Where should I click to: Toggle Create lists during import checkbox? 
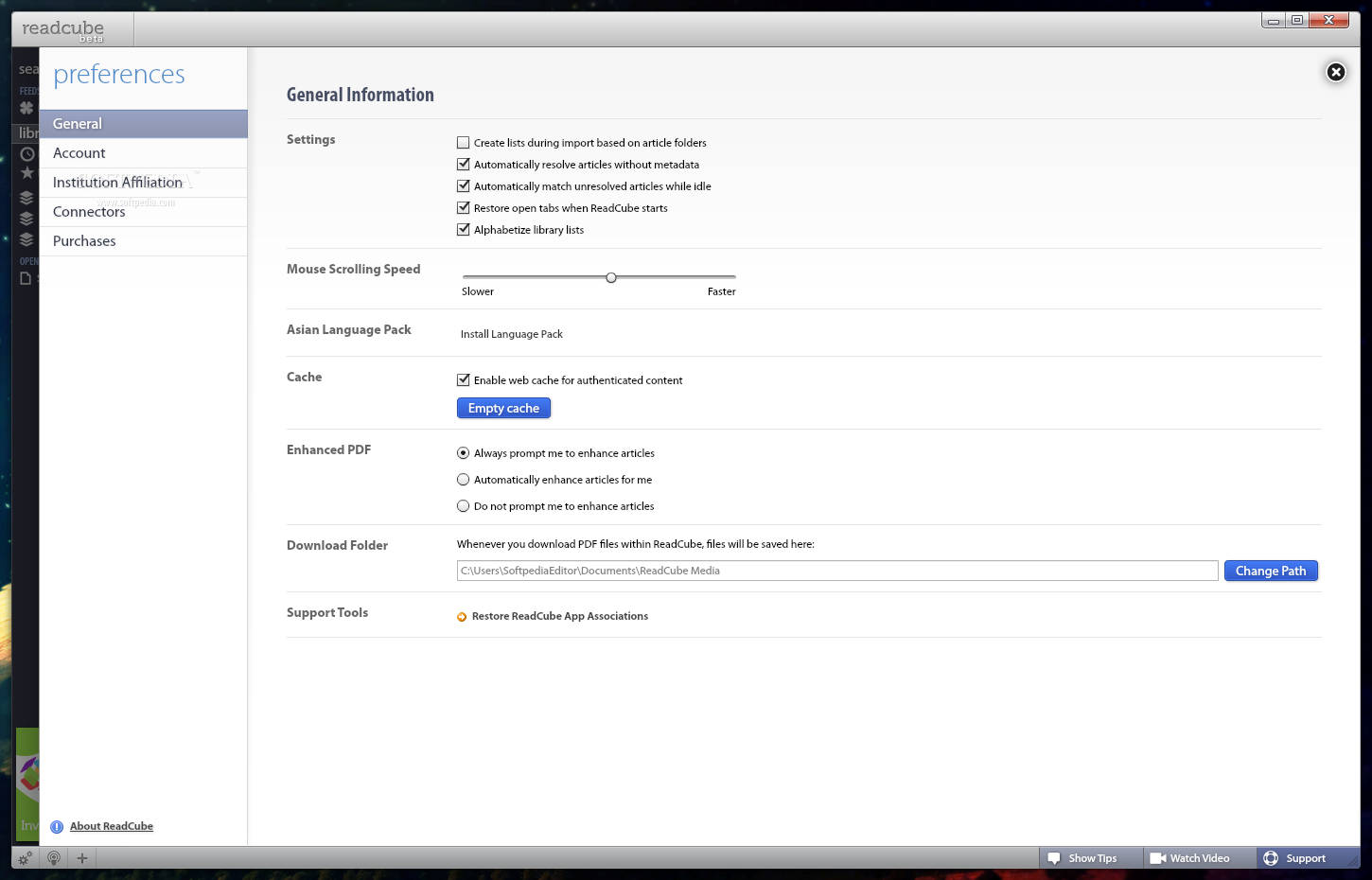[x=463, y=143]
